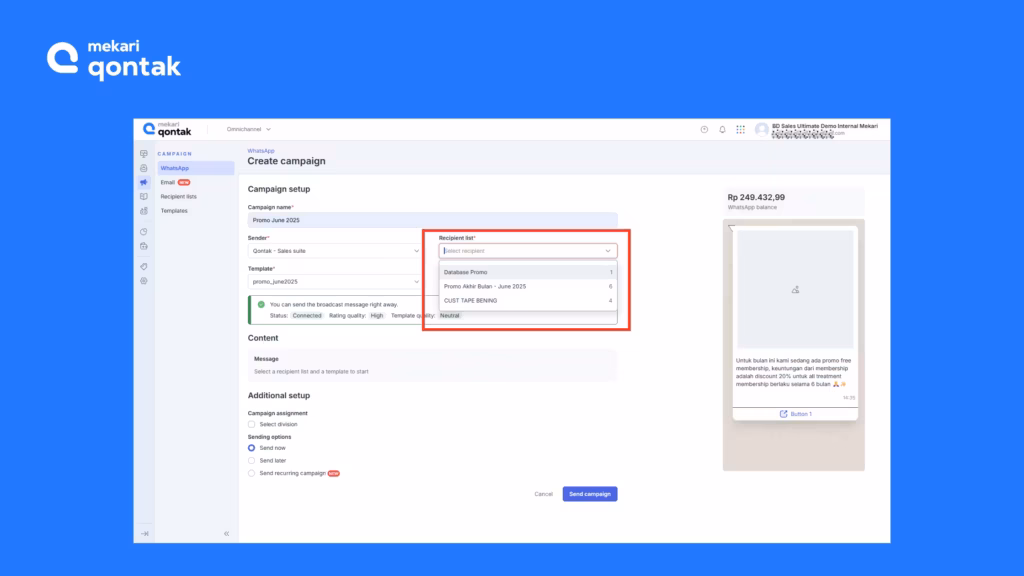Toggle the Recipient list dropdown arrow
This screenshot has height=576, width=1024.
pyautogui.click(x=608, y=251)
